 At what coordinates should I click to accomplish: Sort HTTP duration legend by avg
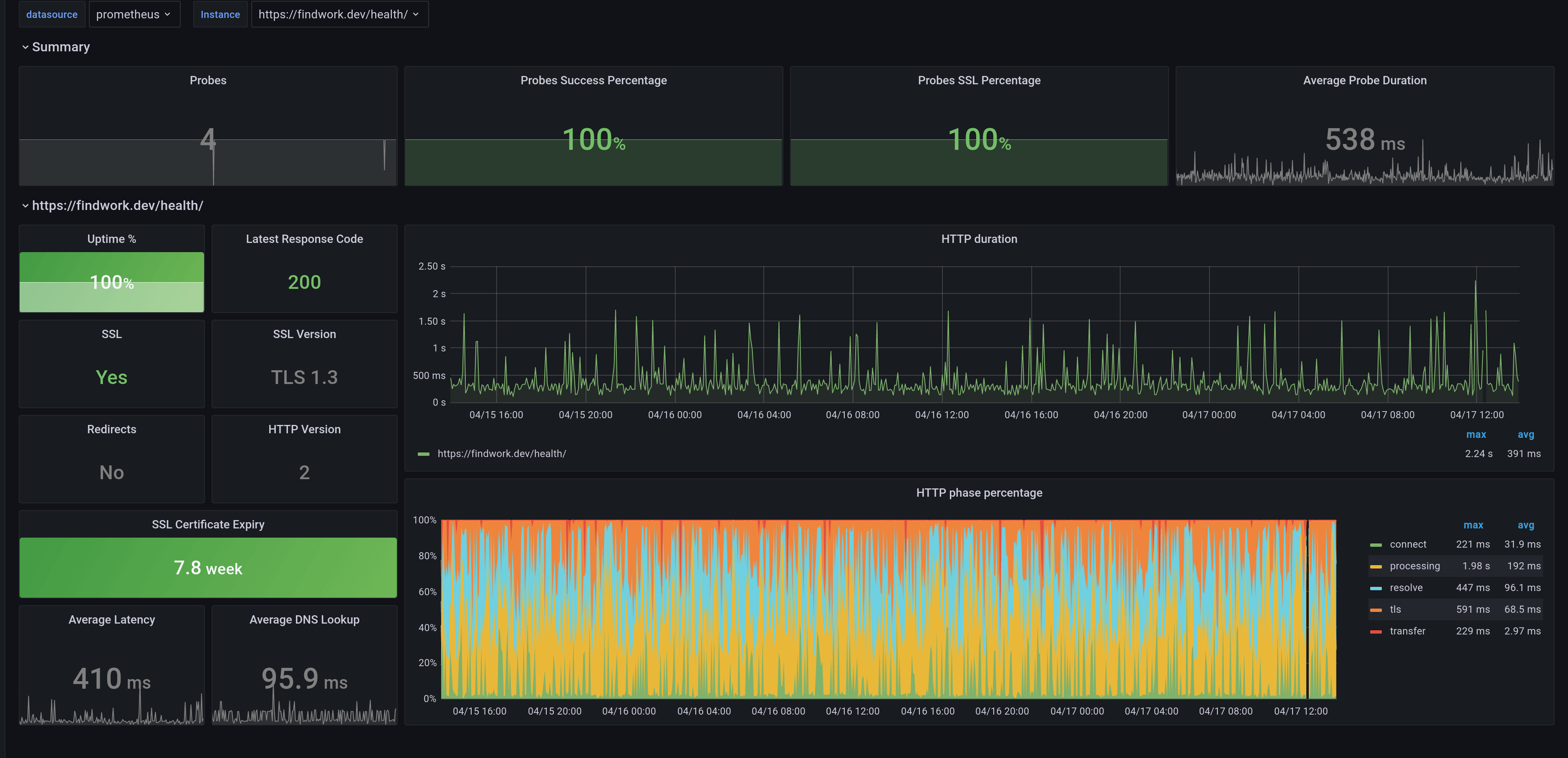(1525, 435)
